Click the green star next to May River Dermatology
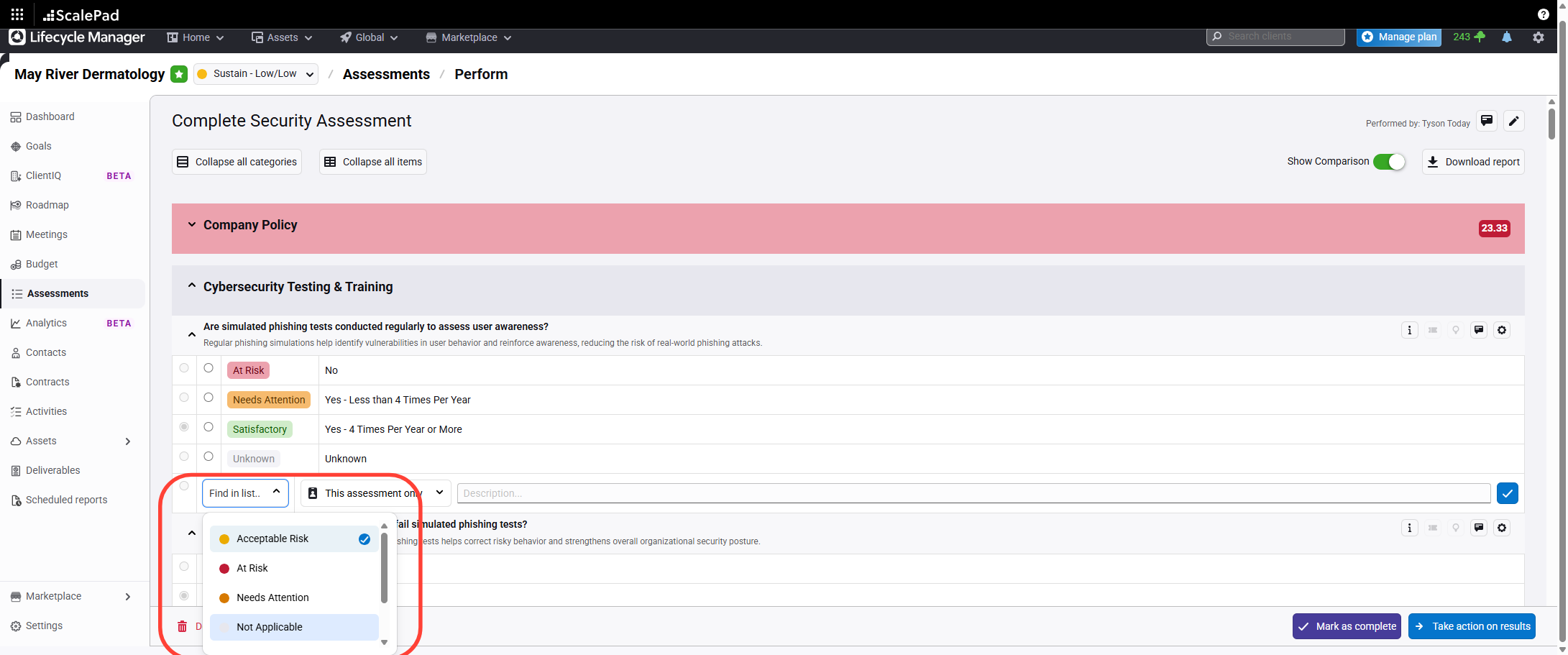This screenshot has width=1568, height=655. (179, 74)
